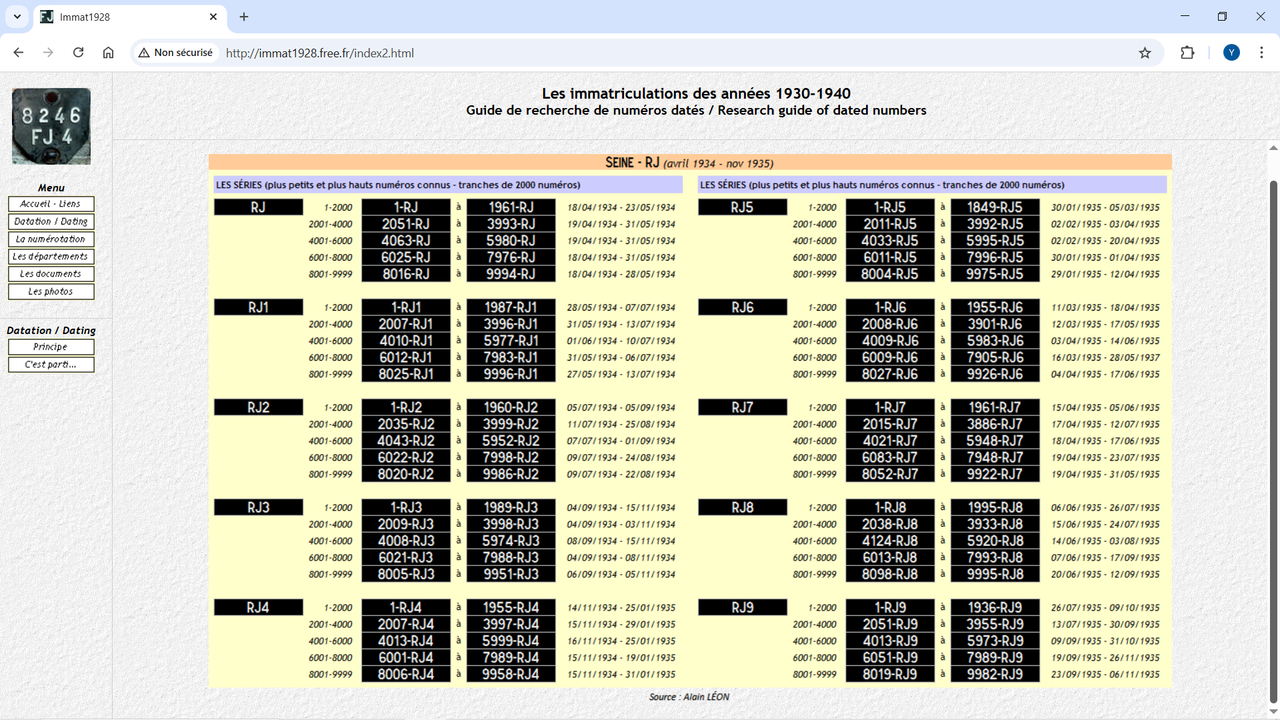
Task: Click plate number 5999-RJ4
Action: point(511,641)
